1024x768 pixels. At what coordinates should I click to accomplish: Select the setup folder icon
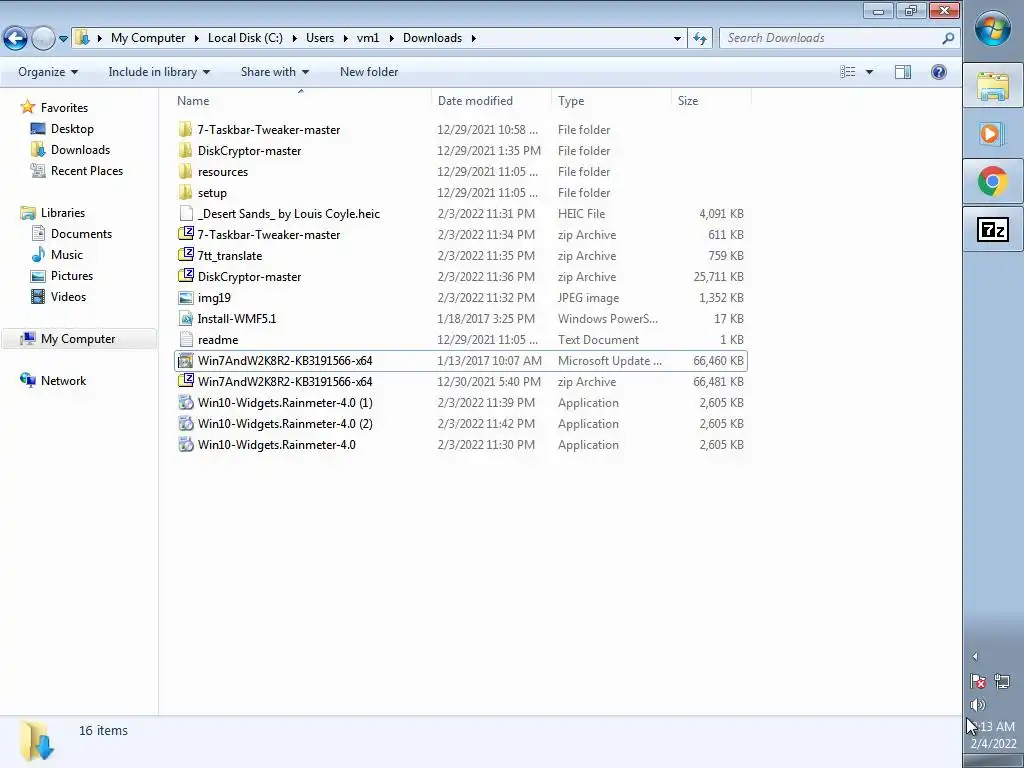tap(185, 192)
